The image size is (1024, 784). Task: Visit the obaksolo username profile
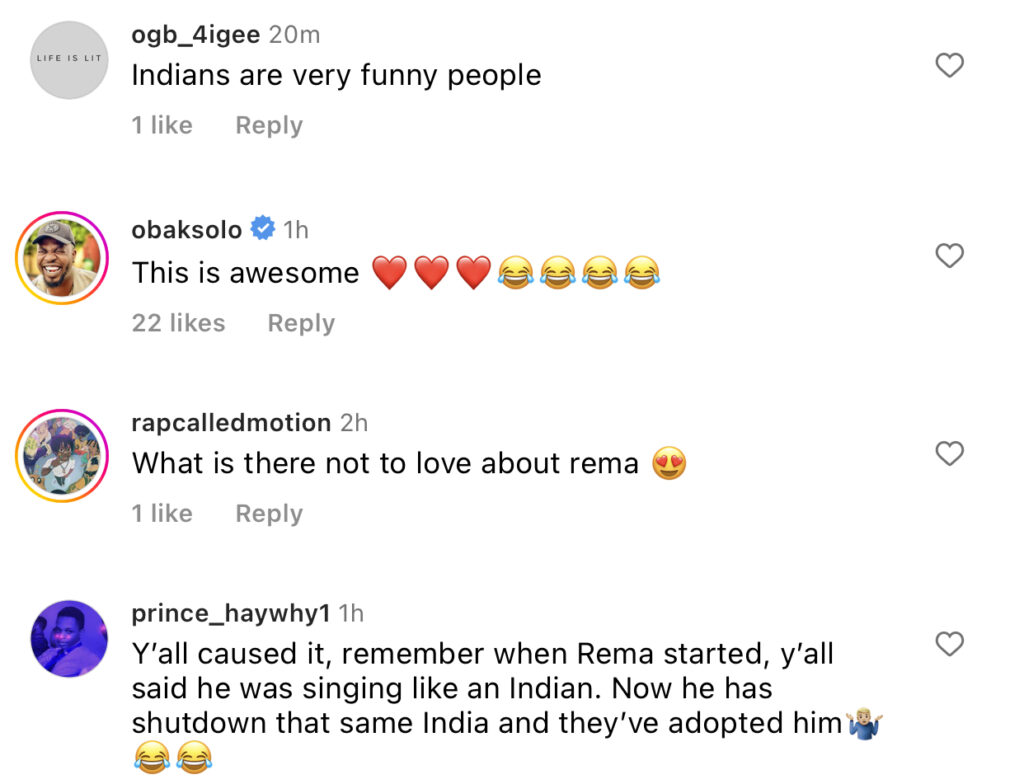point(187,230)
